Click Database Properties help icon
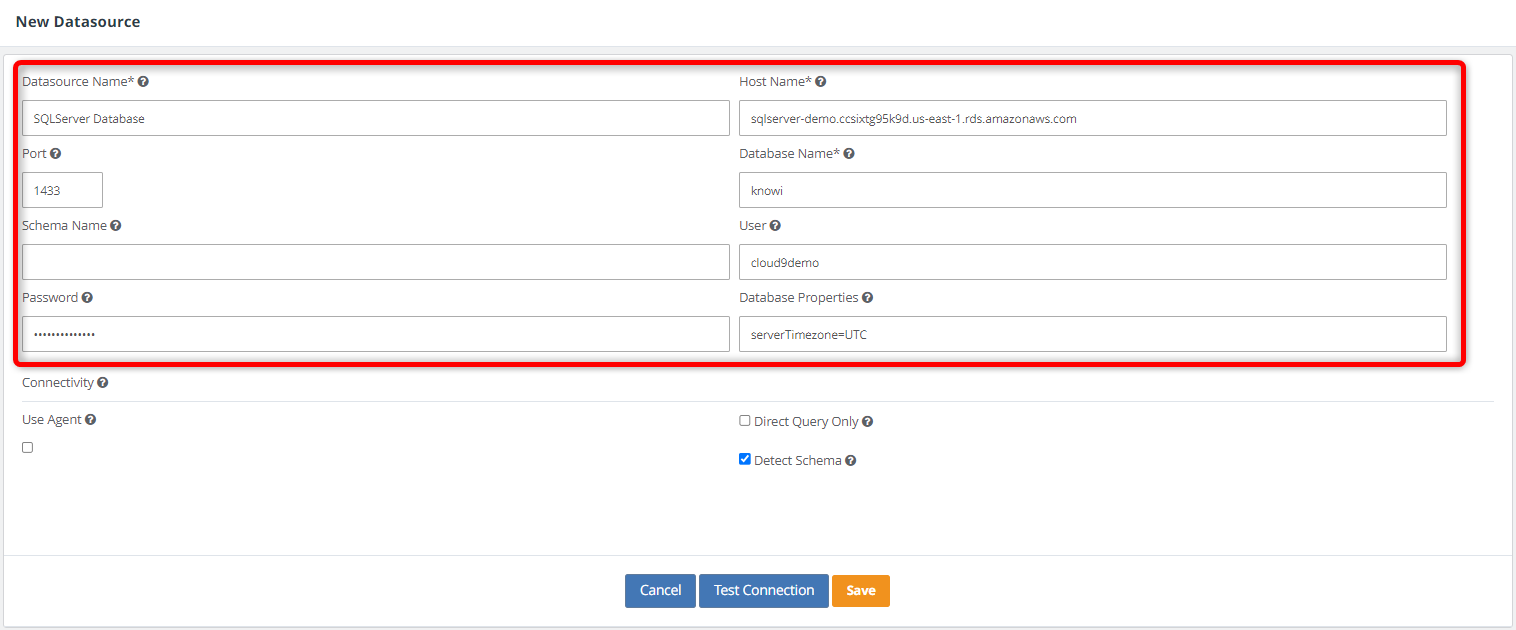Screen dimensions: 1516x630 click(x=867, y=298)
